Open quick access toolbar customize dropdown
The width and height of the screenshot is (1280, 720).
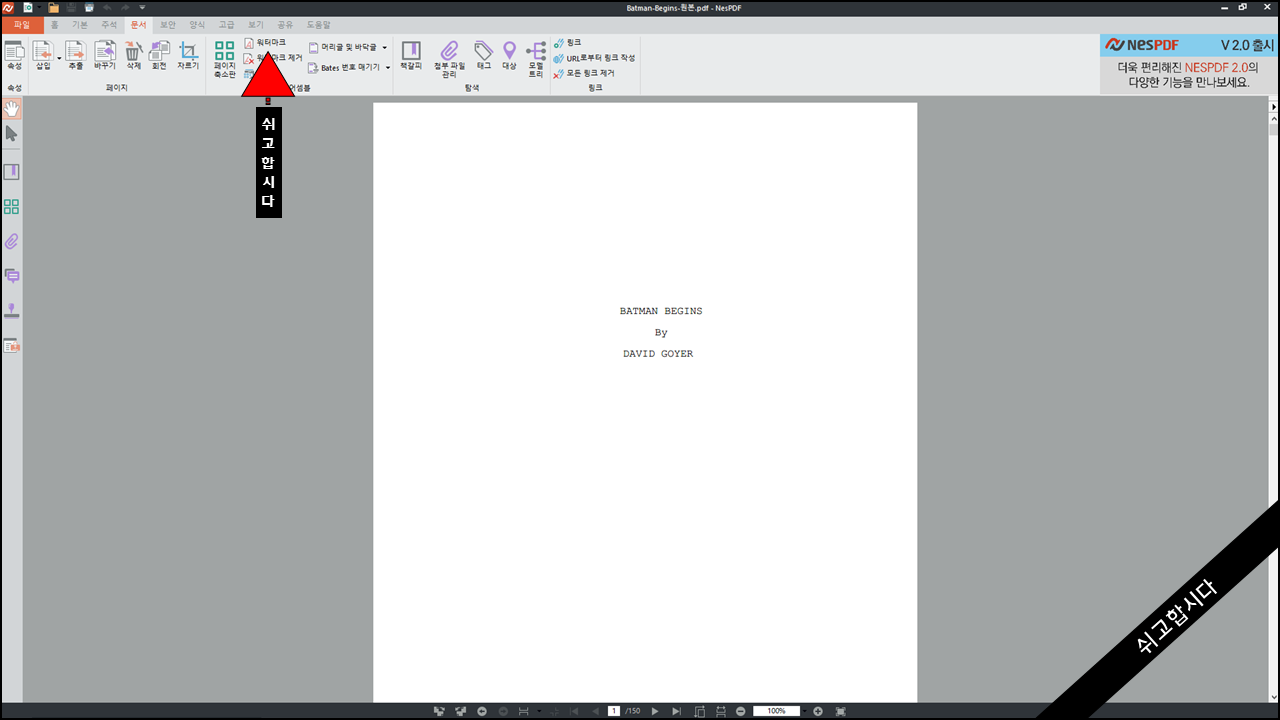tap(142, 7)
